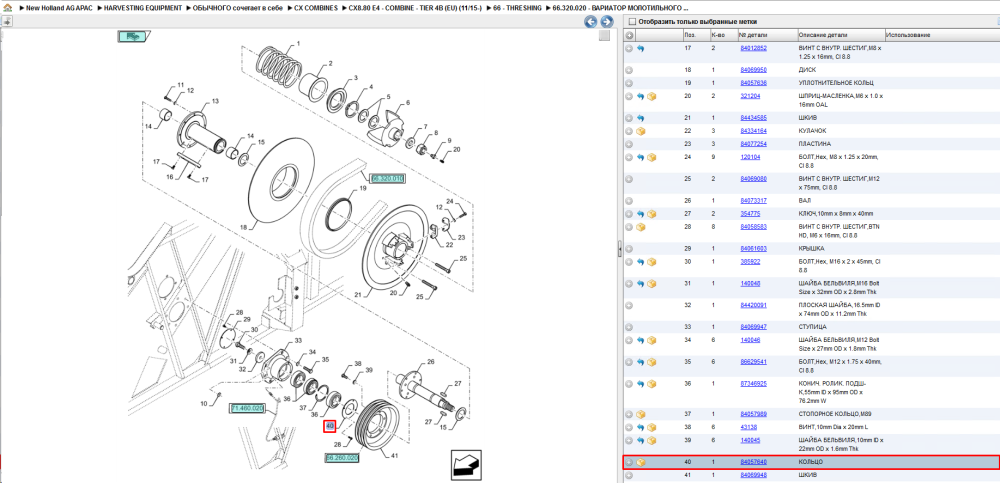Open part number link 84073317
Viewport: 1000px width, 483px height.
point(753,200)
